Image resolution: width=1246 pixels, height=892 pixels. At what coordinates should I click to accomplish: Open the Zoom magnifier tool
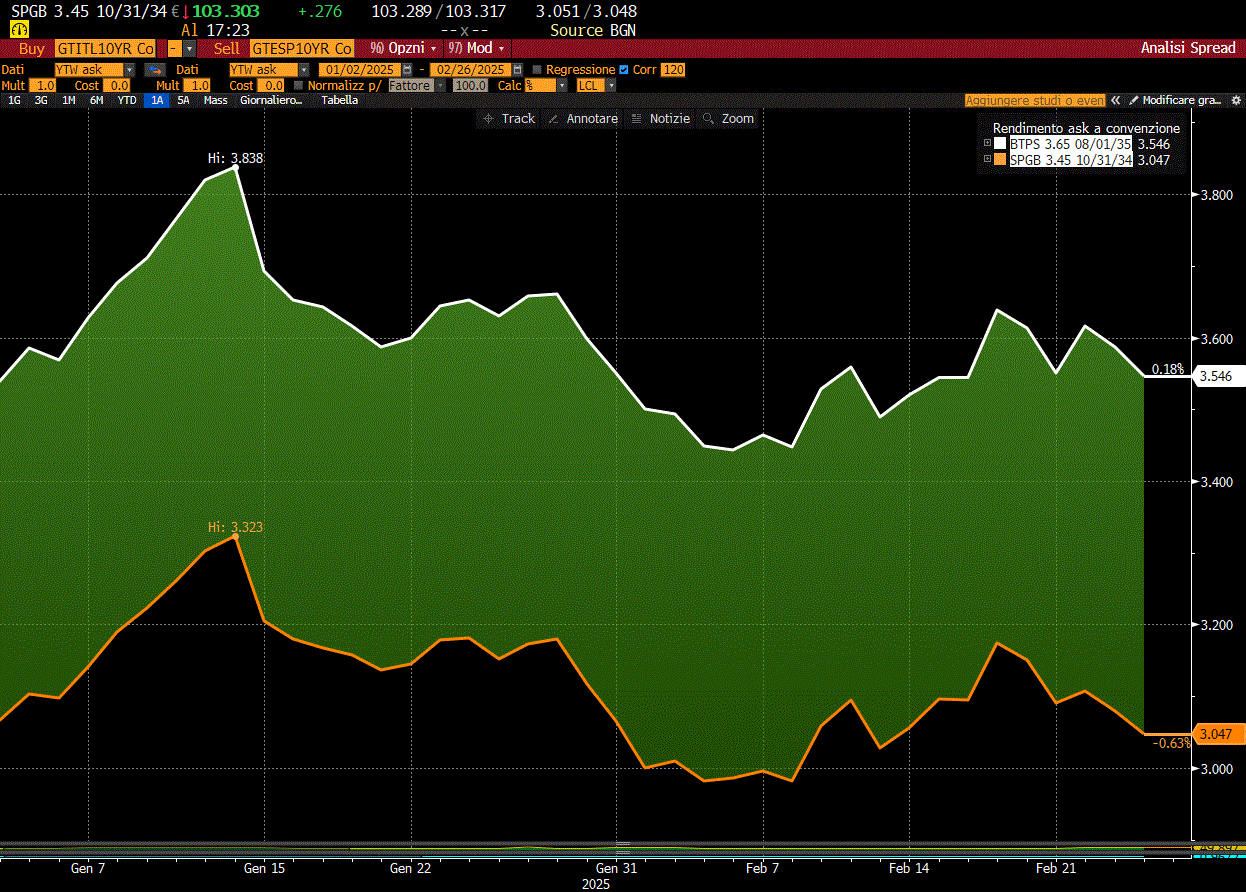[728, 118]
